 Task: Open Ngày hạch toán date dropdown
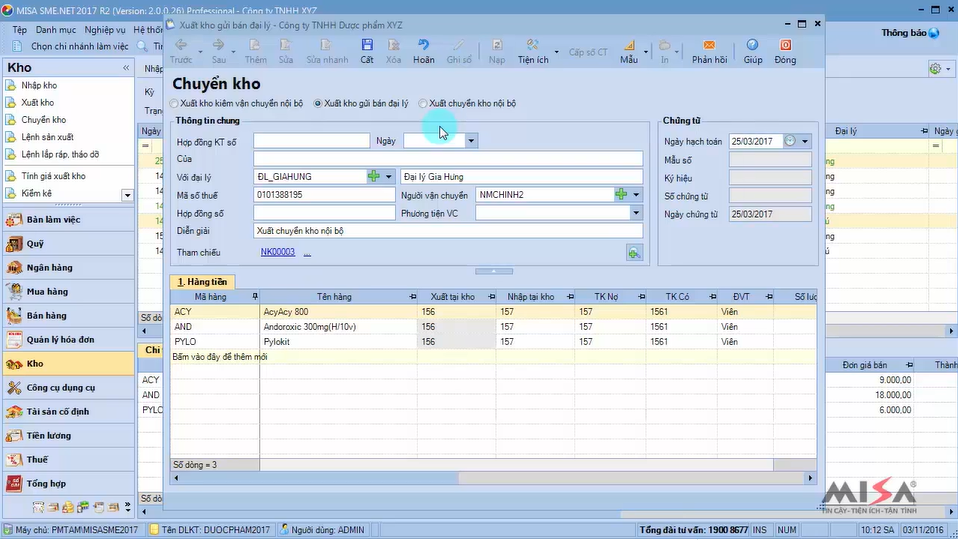click(805, 141)
